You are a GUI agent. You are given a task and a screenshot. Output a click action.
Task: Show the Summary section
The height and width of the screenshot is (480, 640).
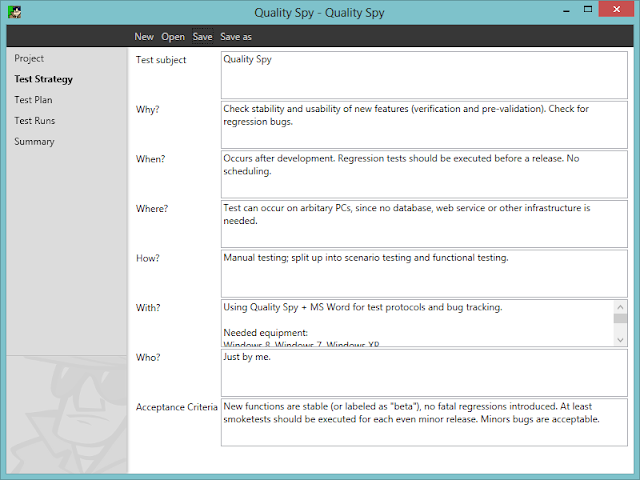[x=34, y=142]
